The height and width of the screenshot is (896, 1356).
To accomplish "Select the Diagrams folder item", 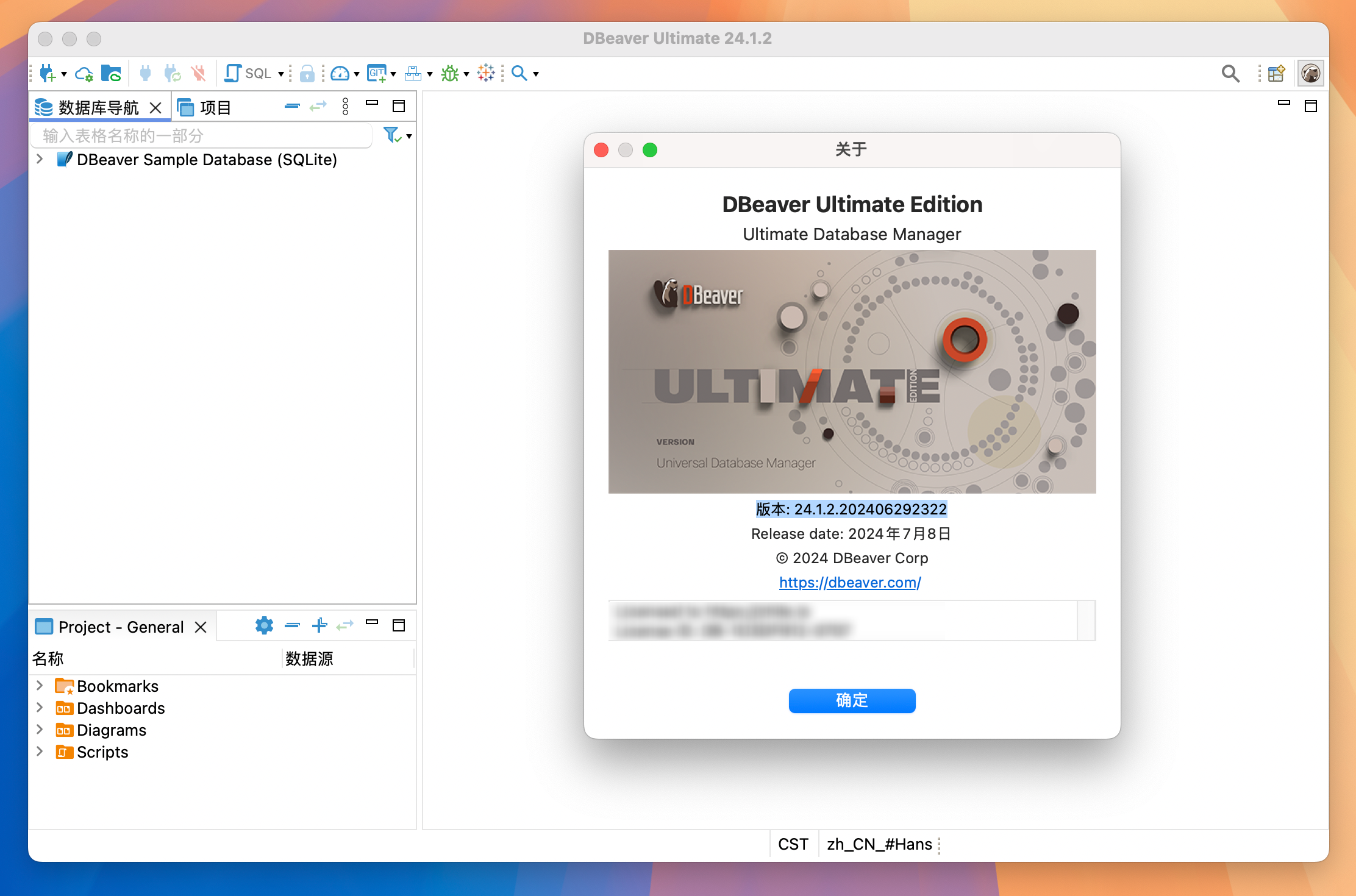I will [101, 730].
